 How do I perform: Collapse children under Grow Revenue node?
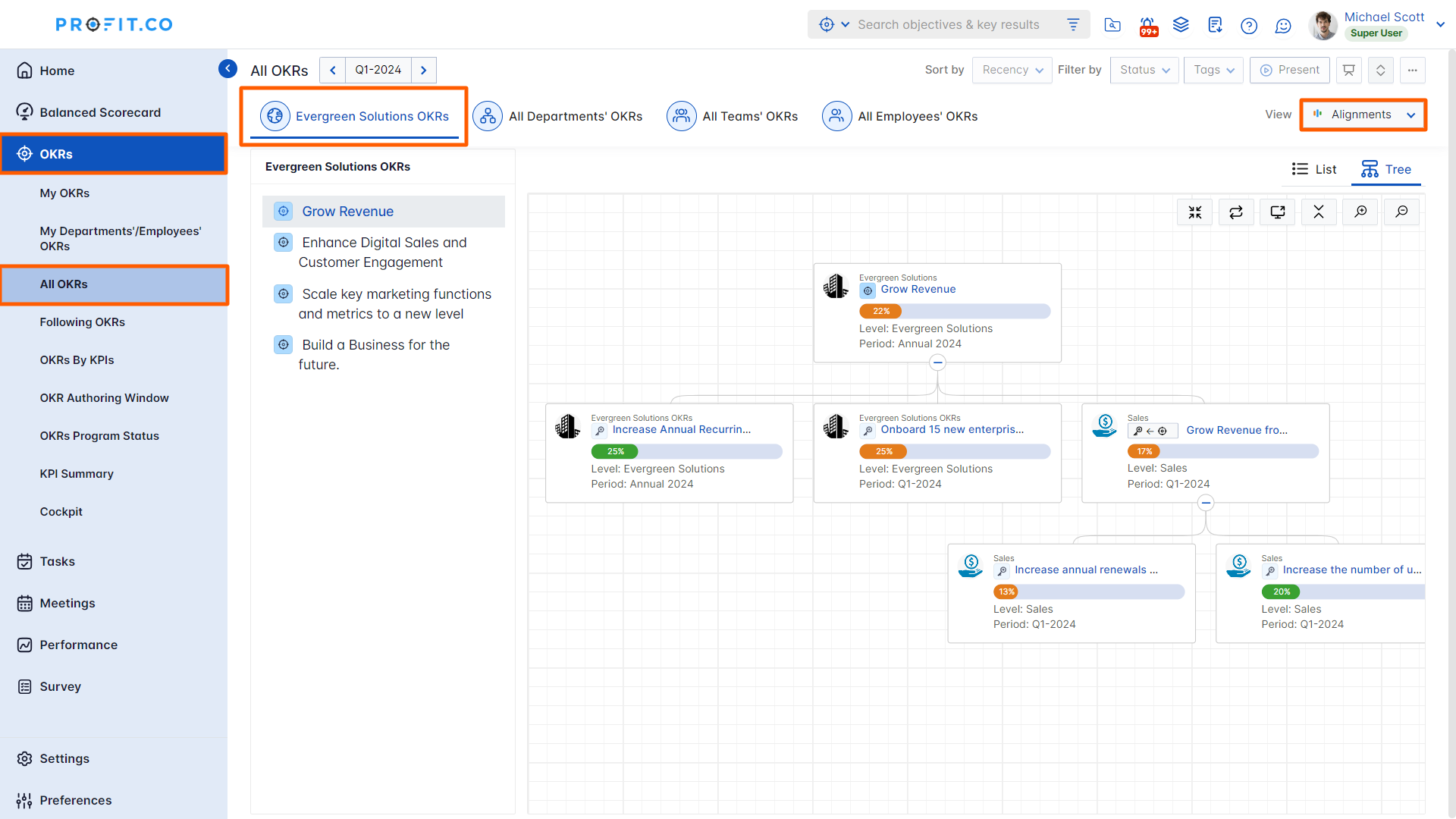coord(937,362)
